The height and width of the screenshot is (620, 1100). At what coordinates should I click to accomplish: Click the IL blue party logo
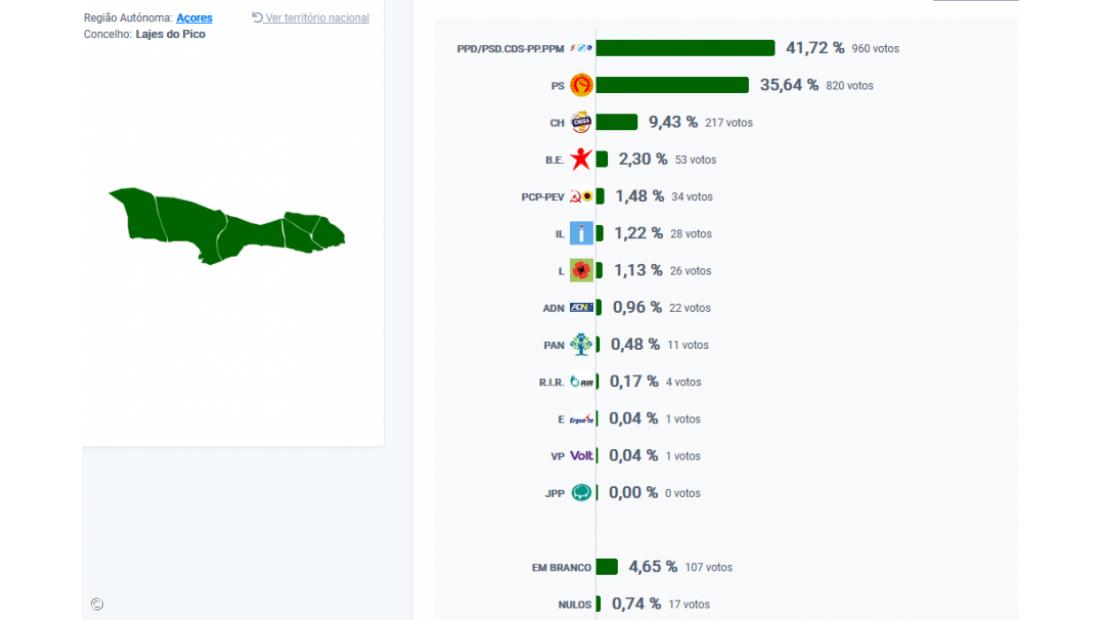click(581, 234)
